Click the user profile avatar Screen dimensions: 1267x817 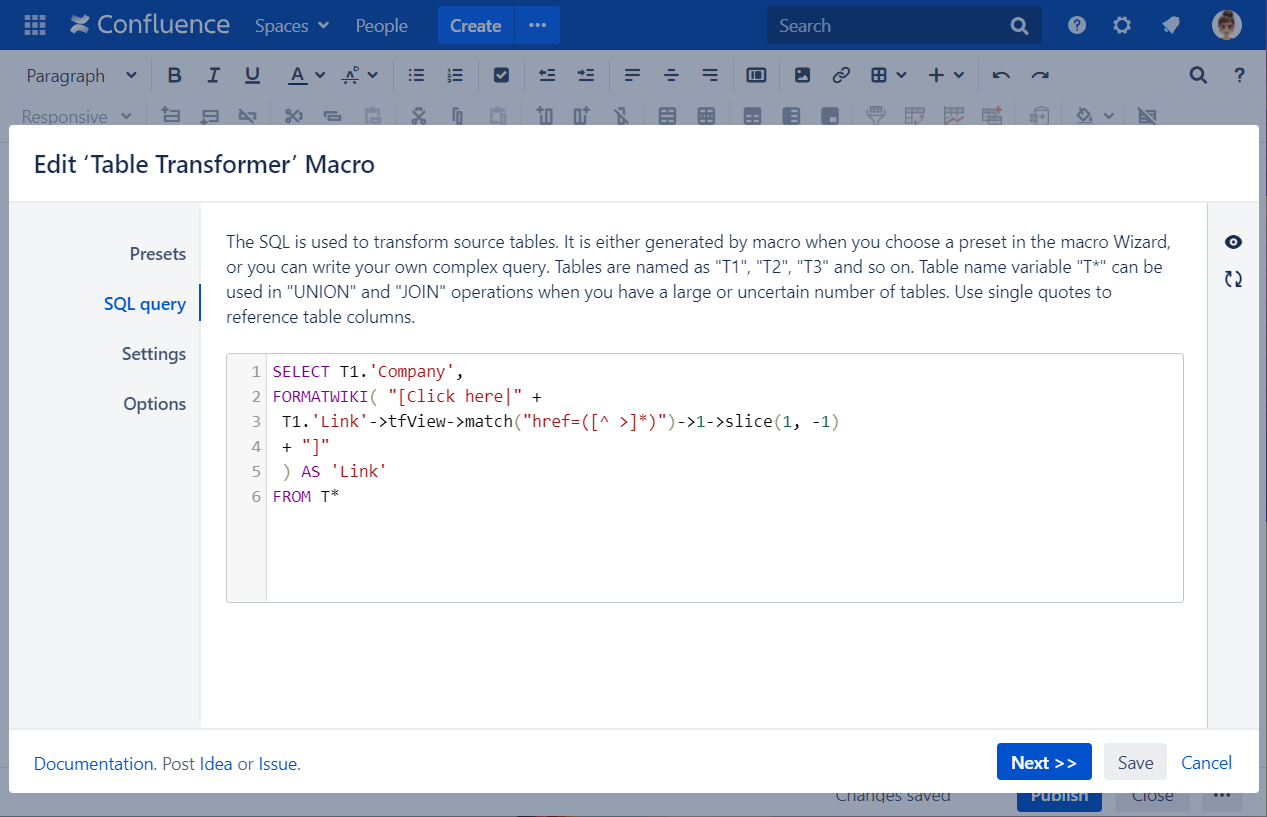(1226, 26)
